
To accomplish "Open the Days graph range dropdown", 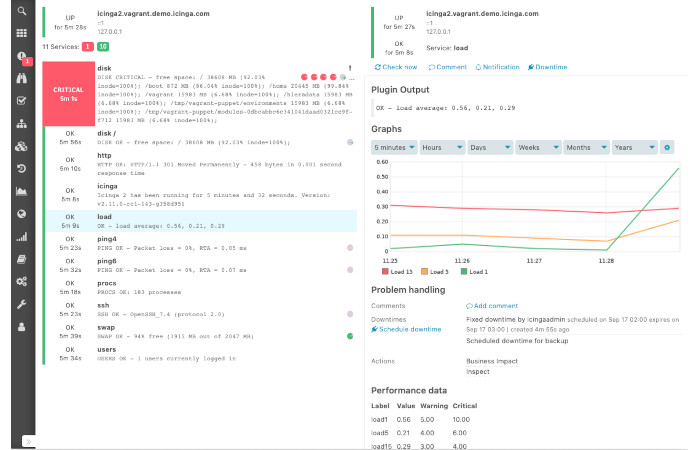I will coord(490,147).
